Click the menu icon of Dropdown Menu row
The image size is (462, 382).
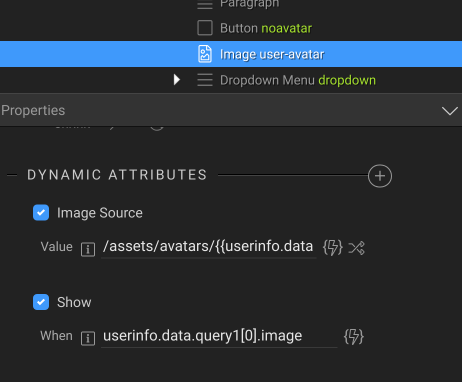(205, 80)
